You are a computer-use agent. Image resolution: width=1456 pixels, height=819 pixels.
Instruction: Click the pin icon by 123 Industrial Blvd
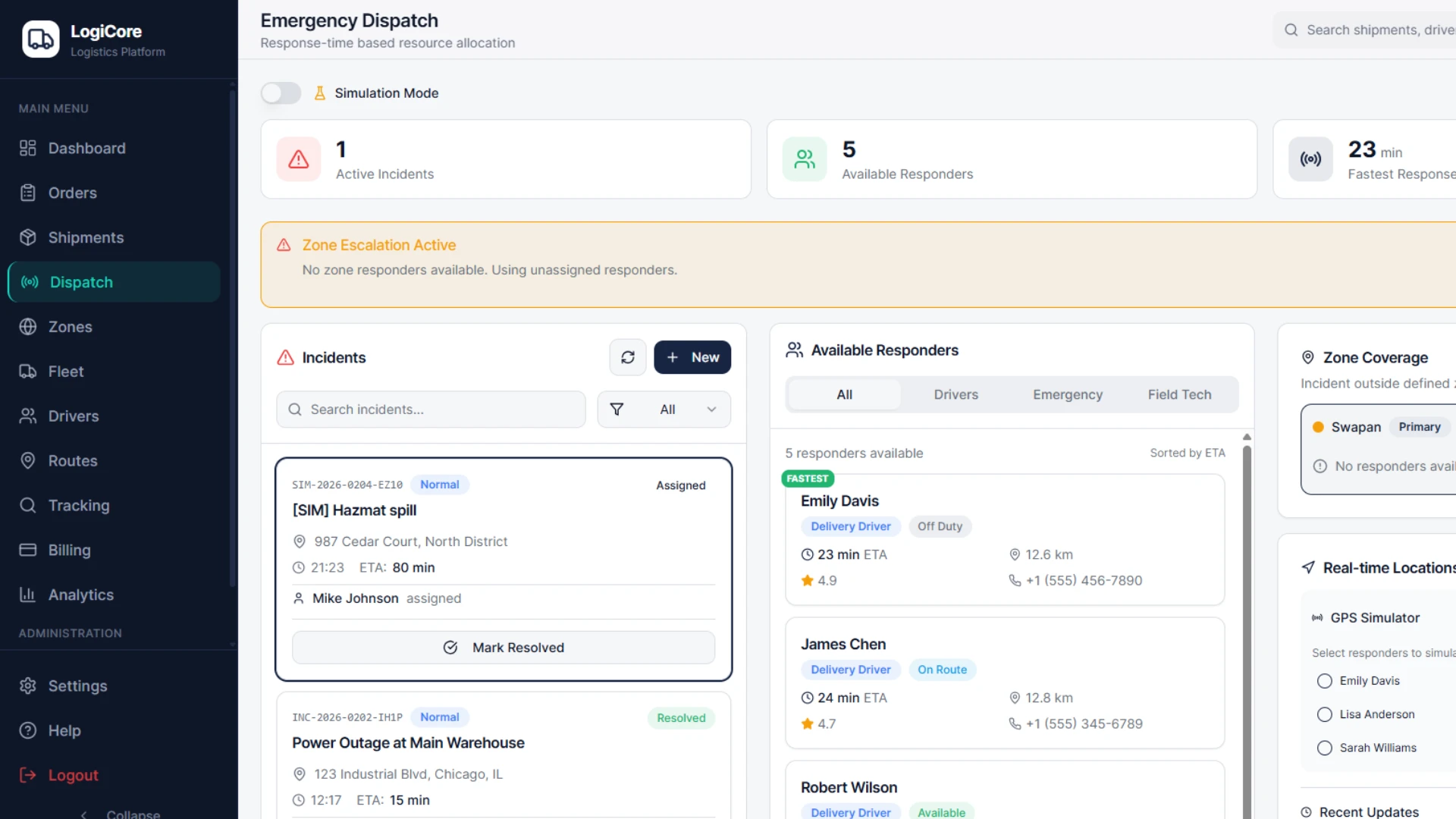click(x=300, y=774)
